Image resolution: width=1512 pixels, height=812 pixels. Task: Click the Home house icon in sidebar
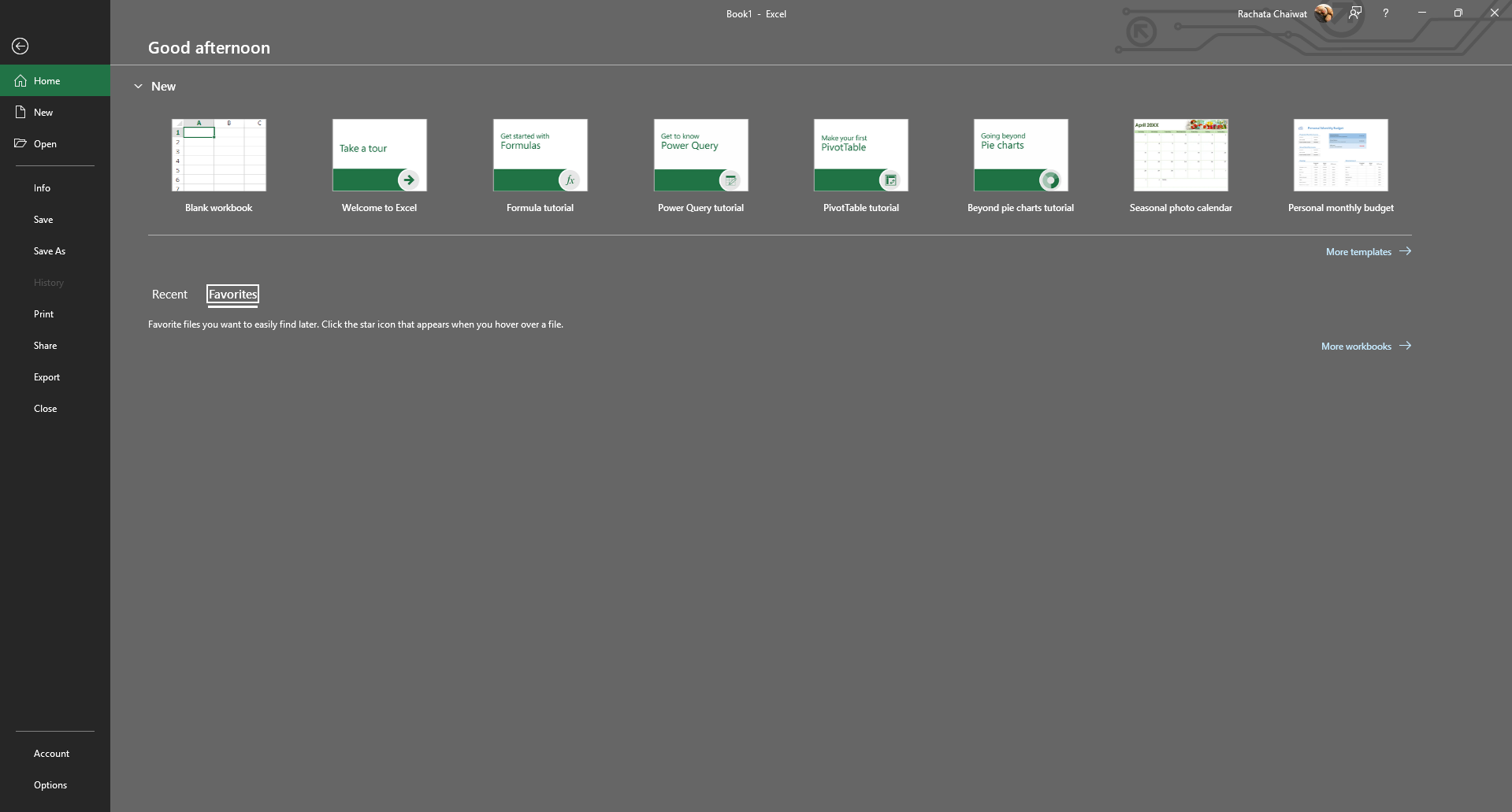[x=20, y=81]
